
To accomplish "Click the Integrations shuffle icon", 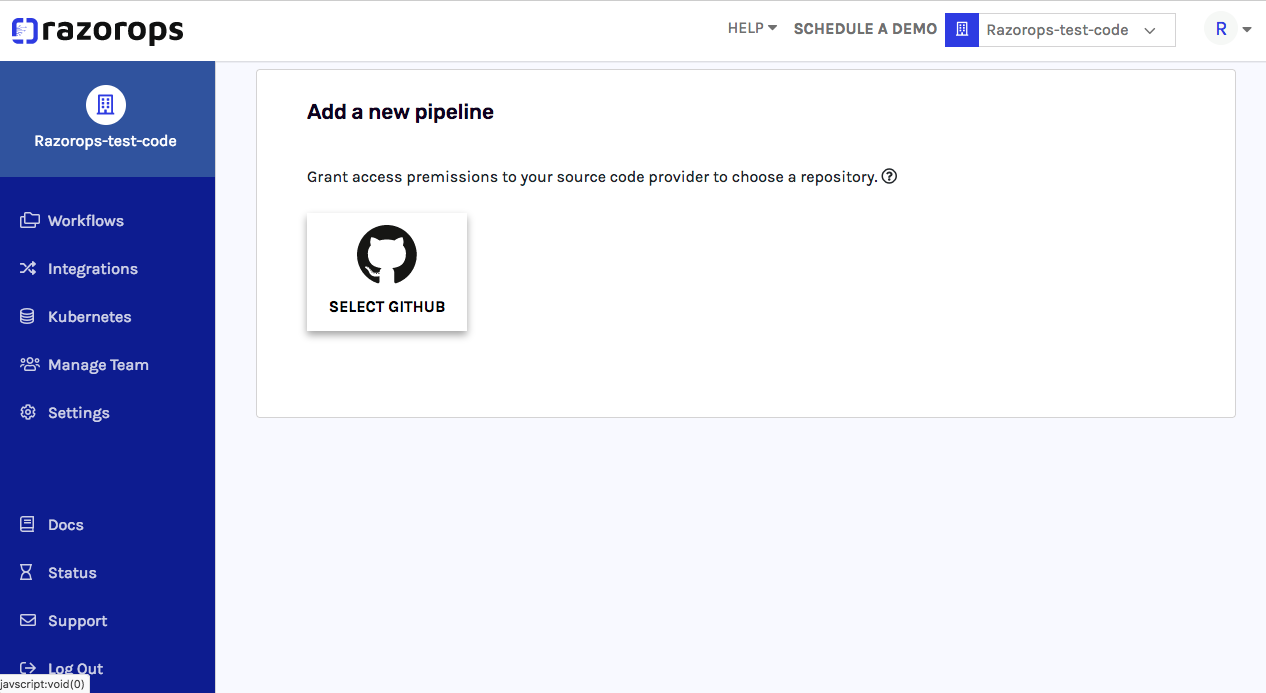I will (29, 268).
